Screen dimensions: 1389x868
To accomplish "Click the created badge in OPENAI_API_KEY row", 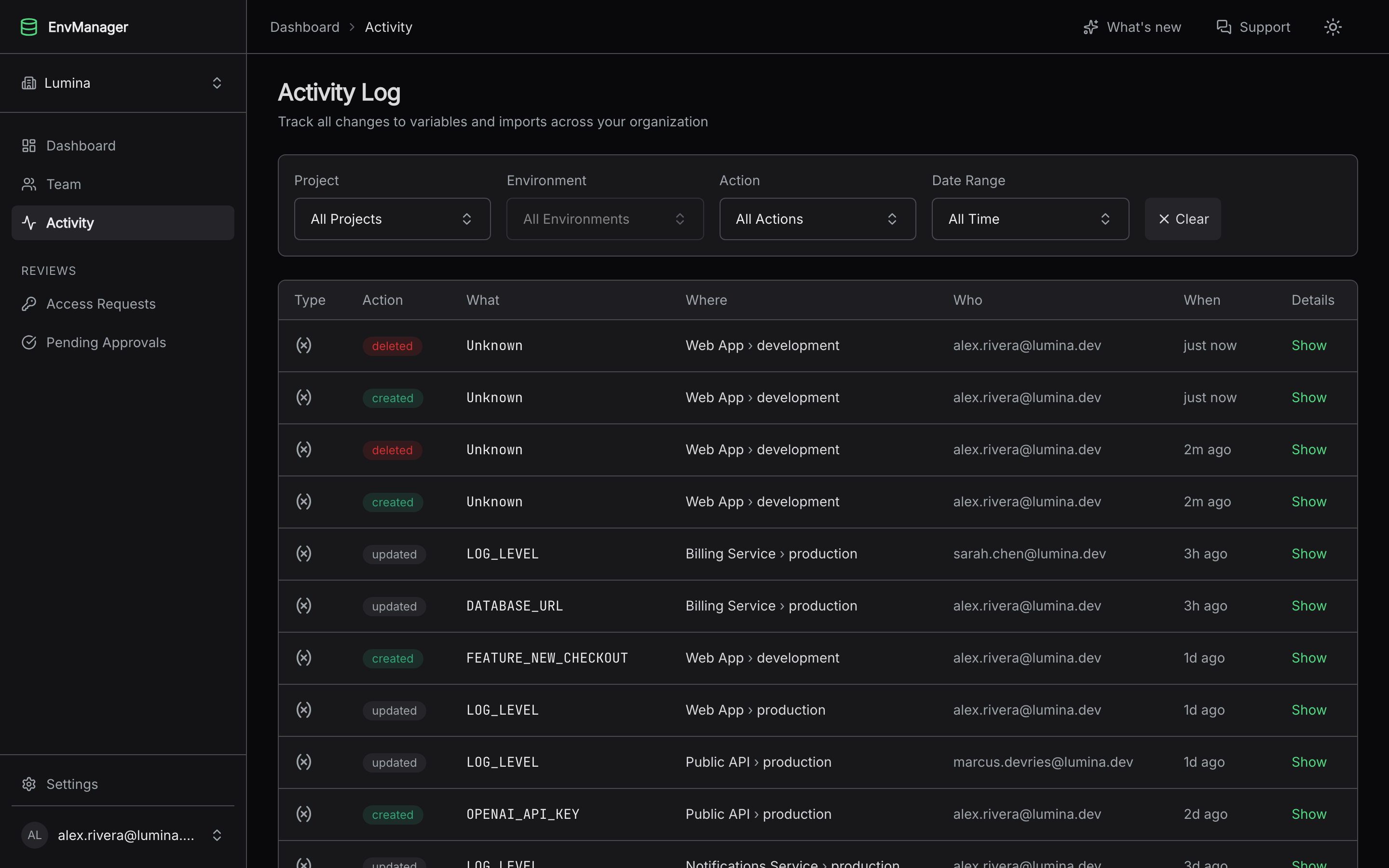I will click(x=393, y=814).
